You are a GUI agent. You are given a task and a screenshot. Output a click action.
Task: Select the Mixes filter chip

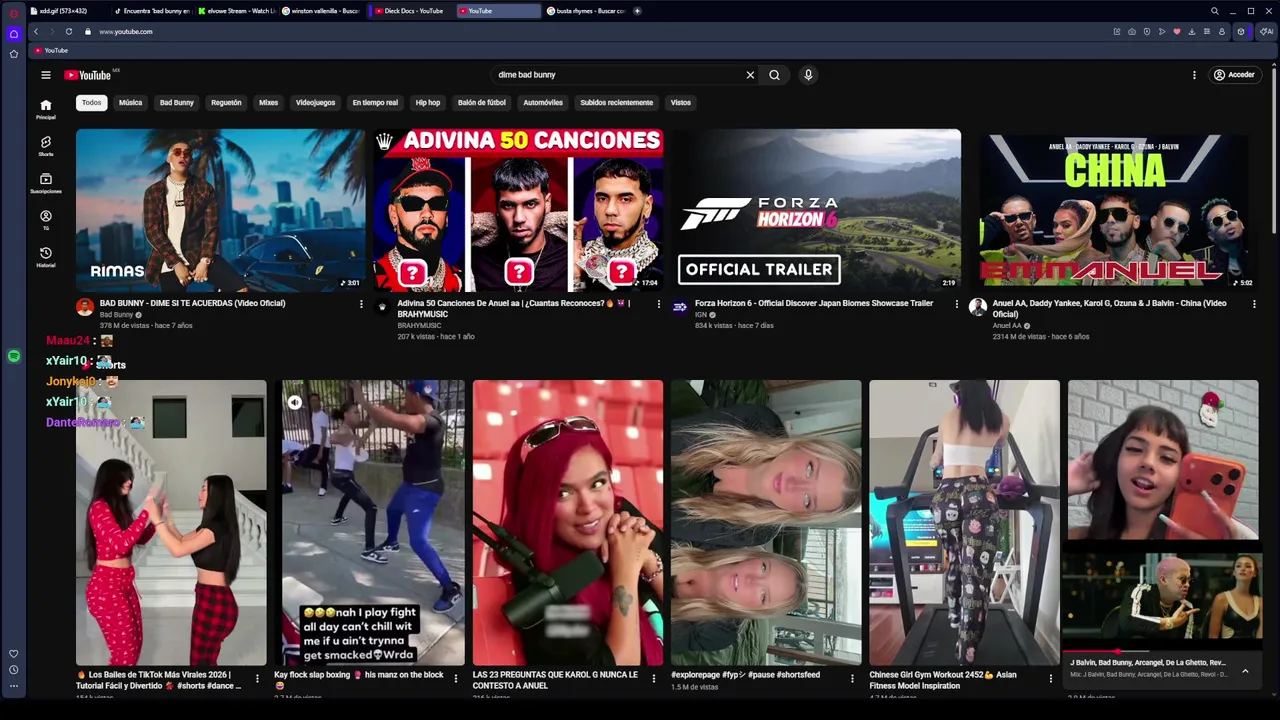click(x=269, y=102)
